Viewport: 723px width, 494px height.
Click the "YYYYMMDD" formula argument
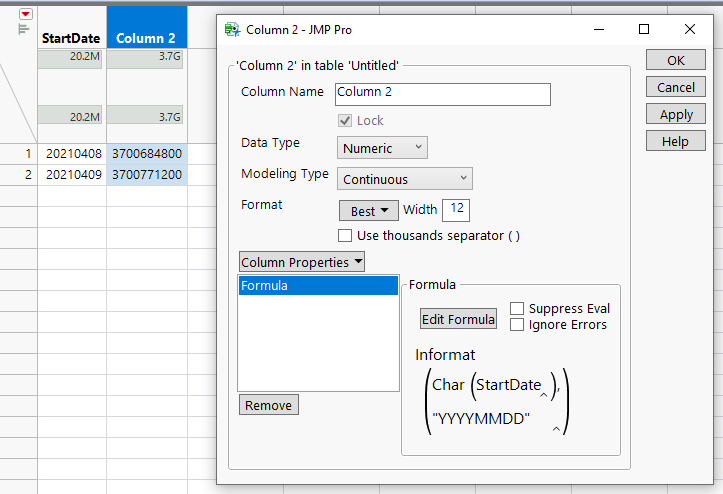(481, 419)
